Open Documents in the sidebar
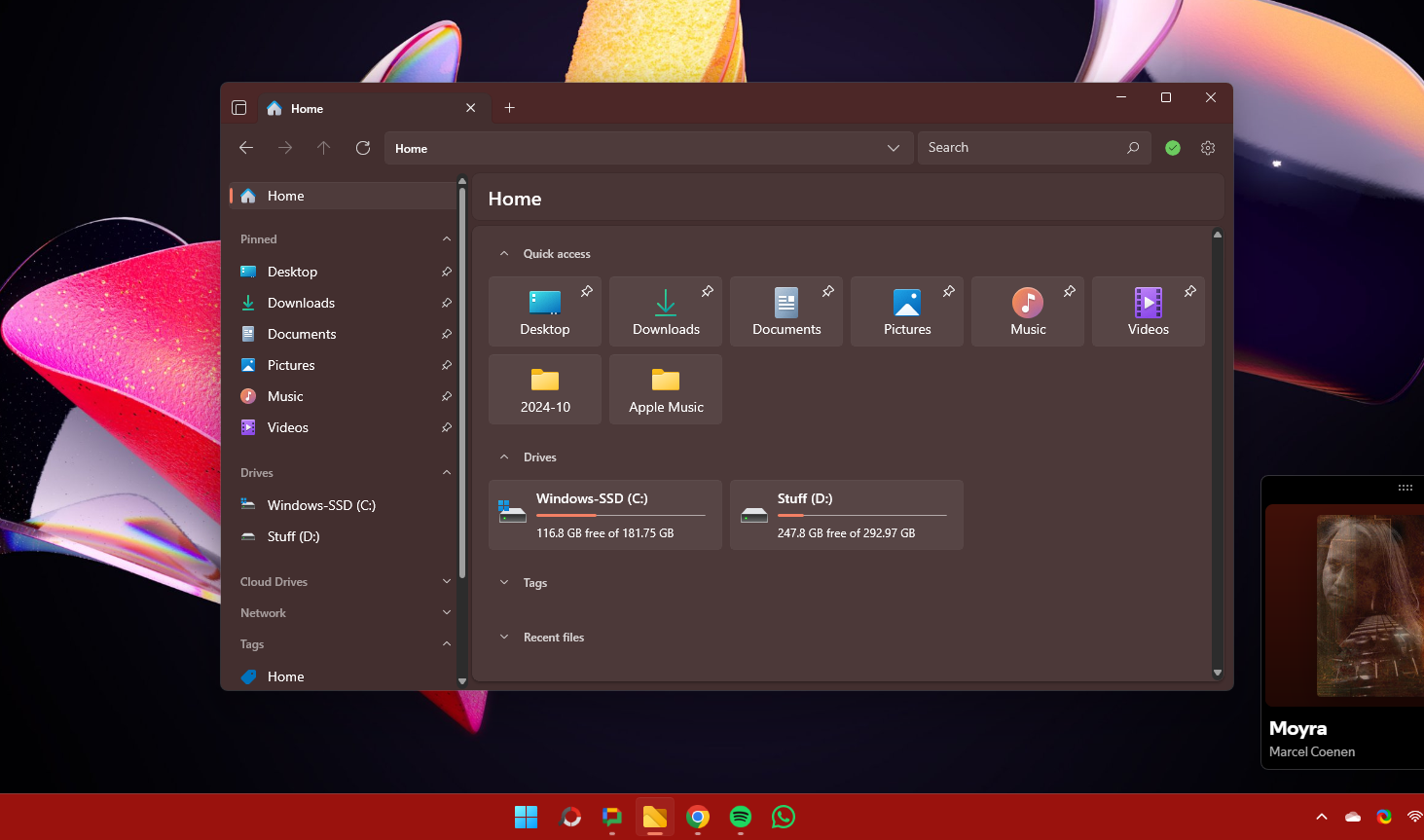 tap(302, 334)
